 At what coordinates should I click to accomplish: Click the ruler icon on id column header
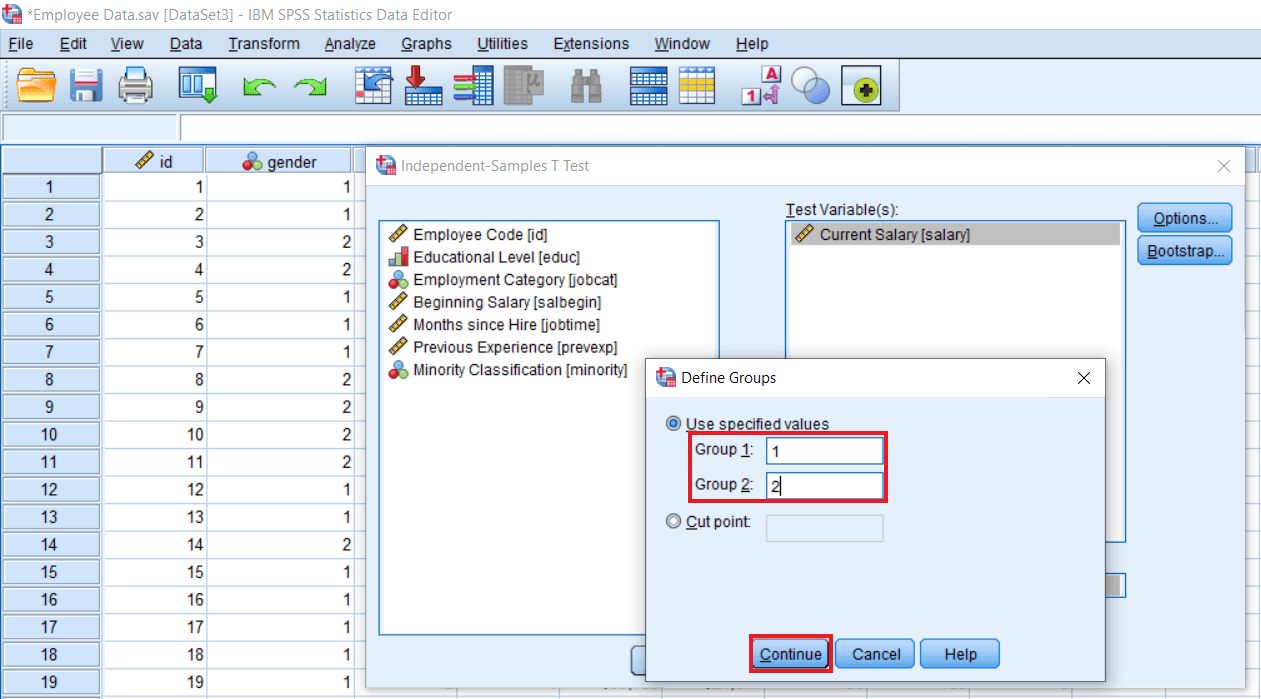pos(145,161)
